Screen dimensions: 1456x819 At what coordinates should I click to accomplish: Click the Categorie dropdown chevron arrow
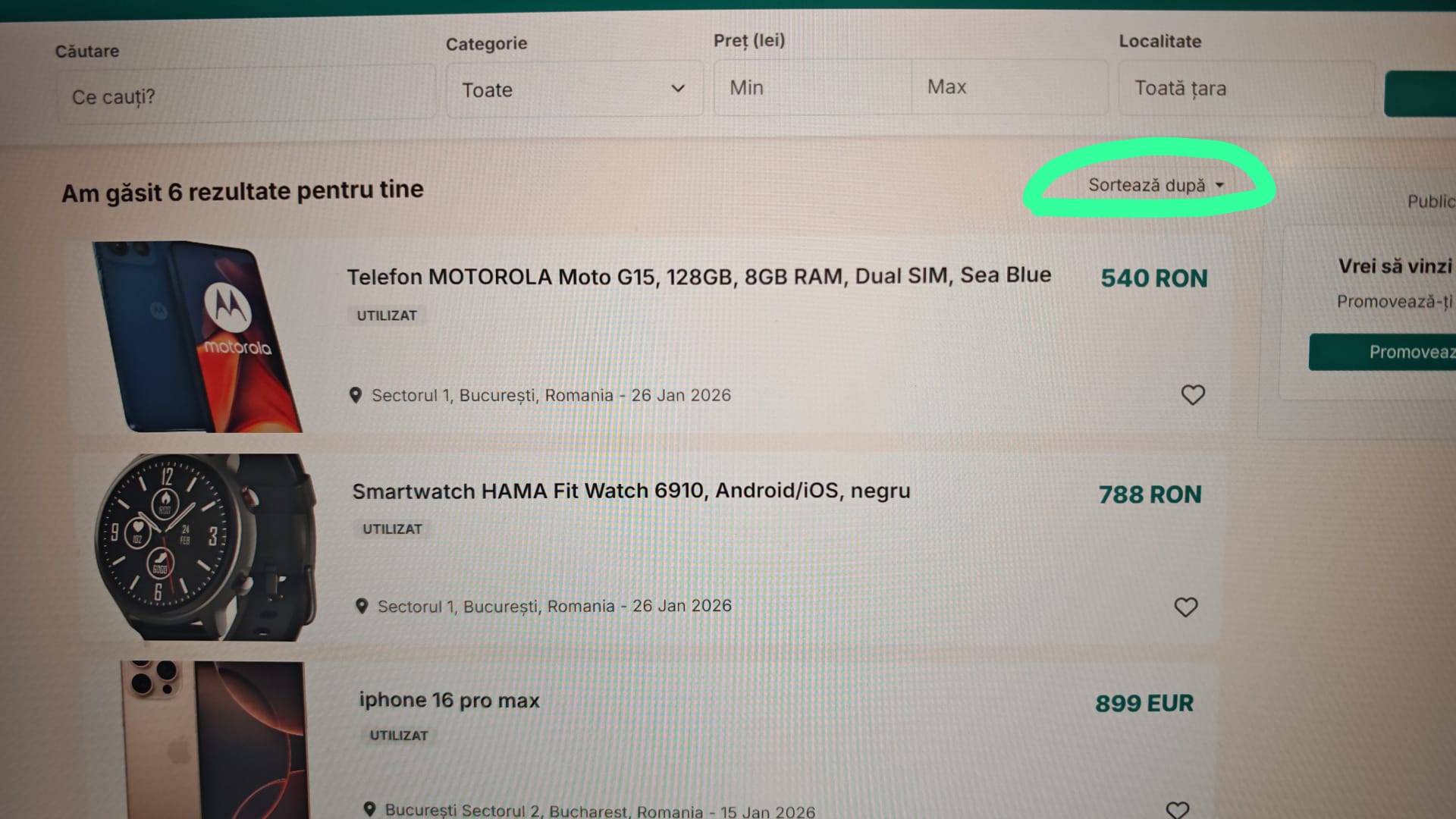tap(678, 89)
